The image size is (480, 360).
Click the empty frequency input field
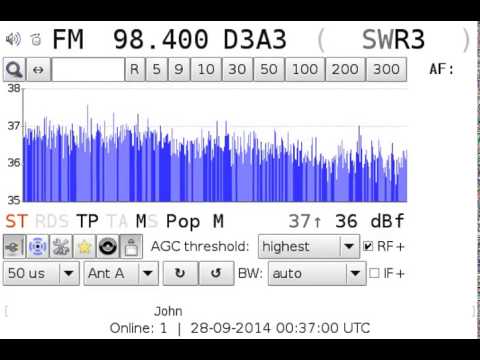pyautogui.click(x=88, y=70)
